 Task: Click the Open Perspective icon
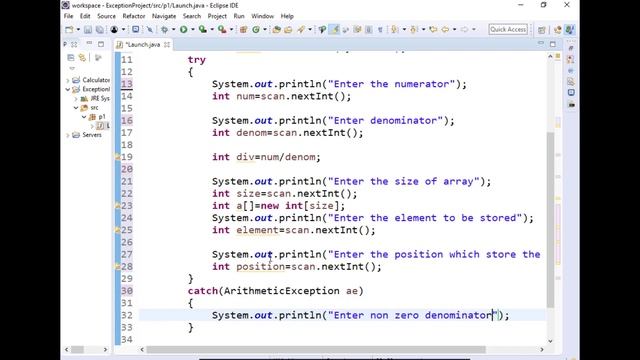point(542,30)
